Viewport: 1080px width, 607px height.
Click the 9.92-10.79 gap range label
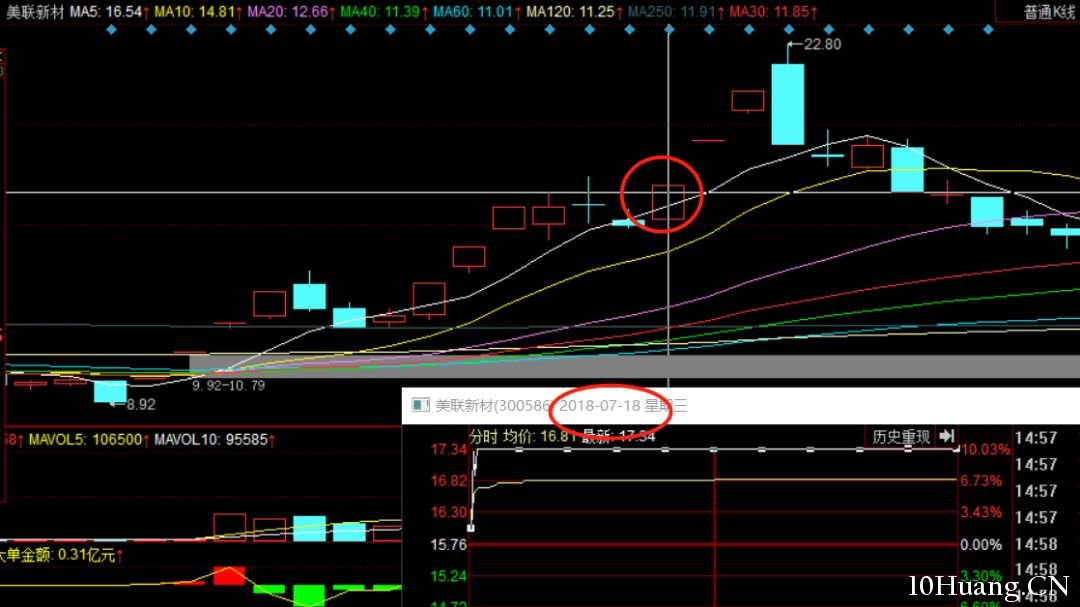point(228,386)
